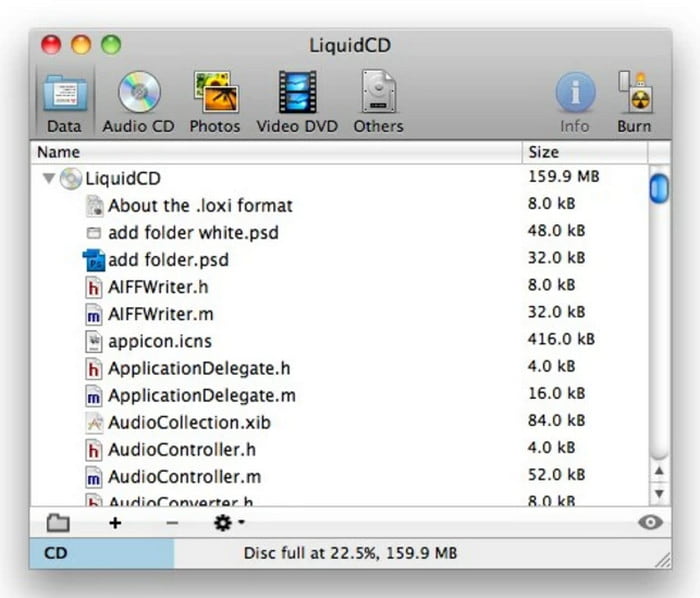Open the Photos disc mode

point(215,102)
